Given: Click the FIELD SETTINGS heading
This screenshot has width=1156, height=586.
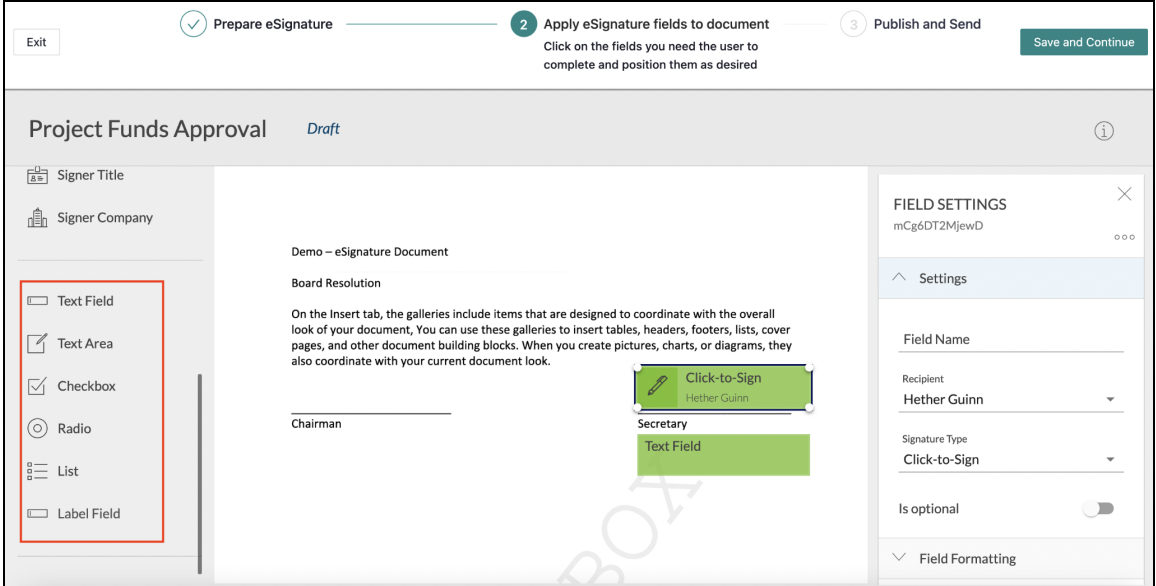Looking at the screenshot, I should [x=950, y=204].
